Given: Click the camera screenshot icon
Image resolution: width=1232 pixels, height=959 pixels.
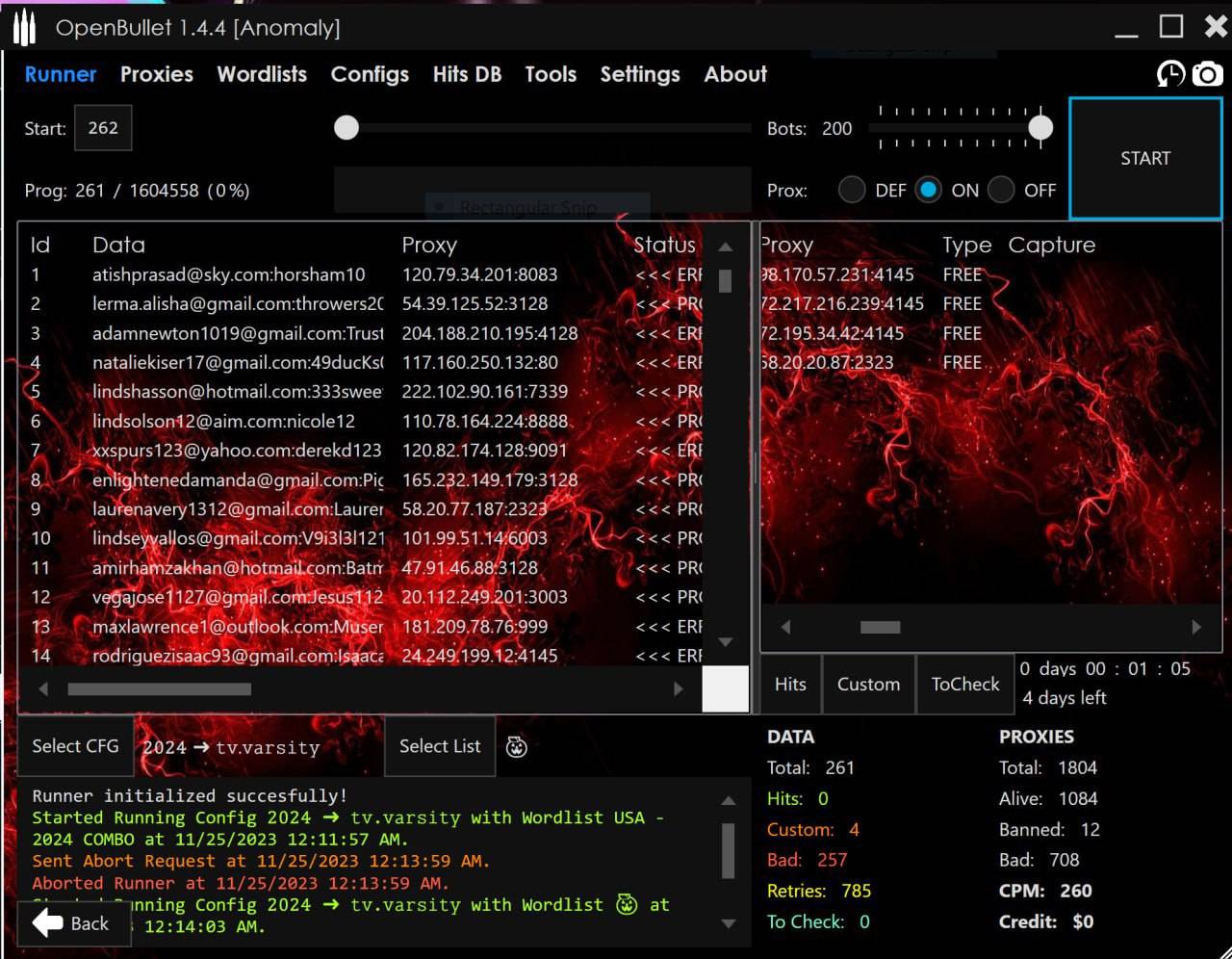Looking at the screenshot, I should pyautogui.click(x=1207, y=74).
